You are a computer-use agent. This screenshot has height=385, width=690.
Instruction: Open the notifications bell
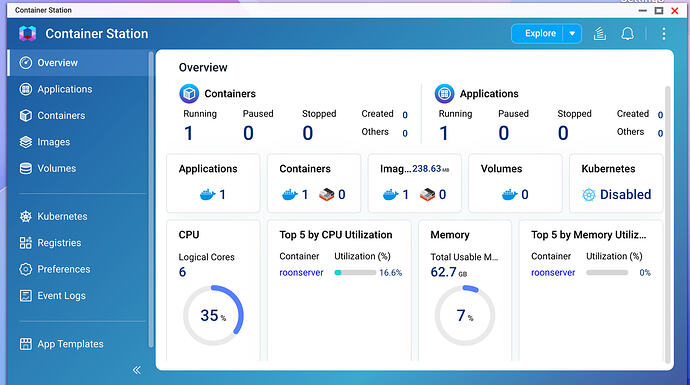(x=628, y=33)
